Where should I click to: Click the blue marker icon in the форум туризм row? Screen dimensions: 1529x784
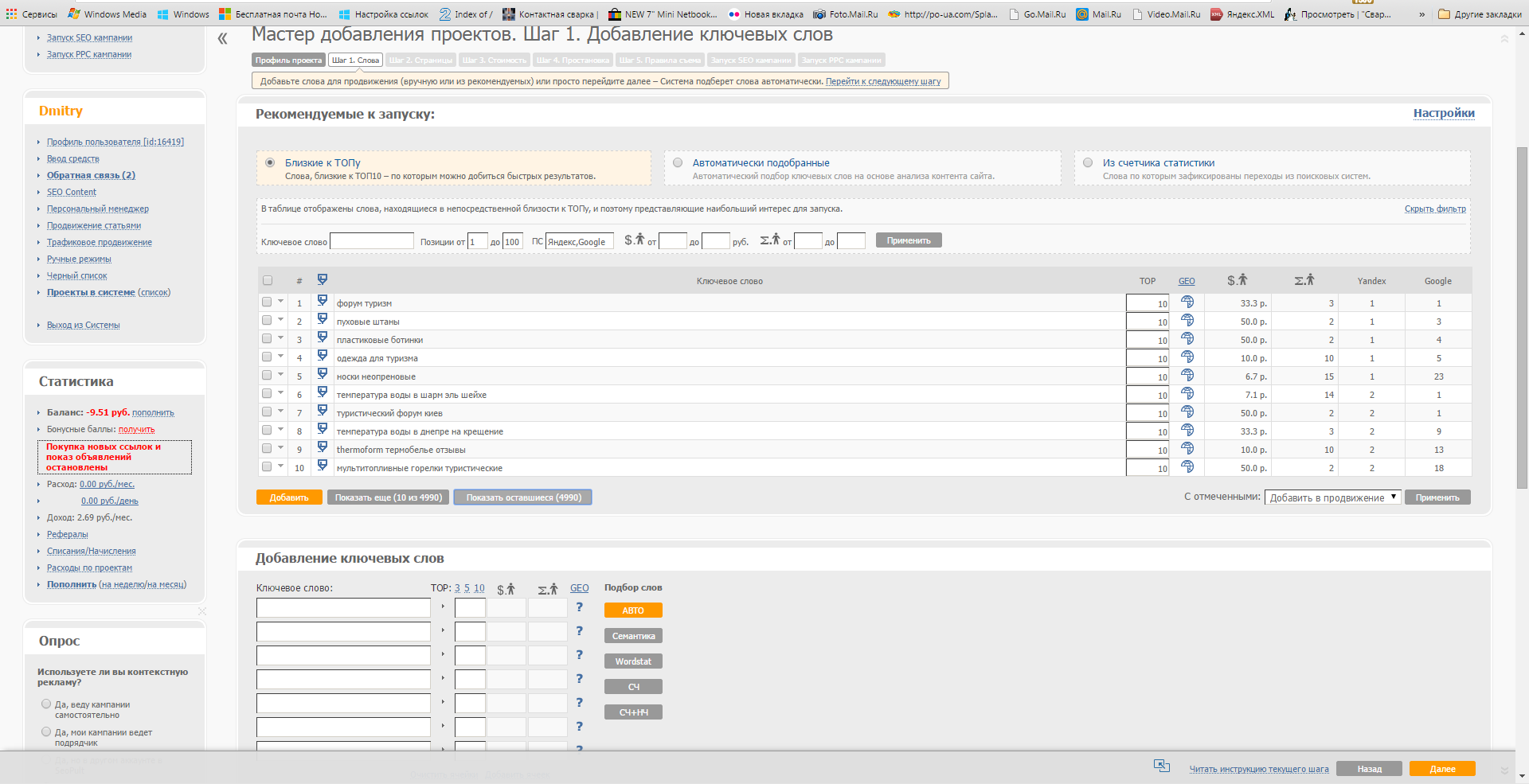pos(323,301)
